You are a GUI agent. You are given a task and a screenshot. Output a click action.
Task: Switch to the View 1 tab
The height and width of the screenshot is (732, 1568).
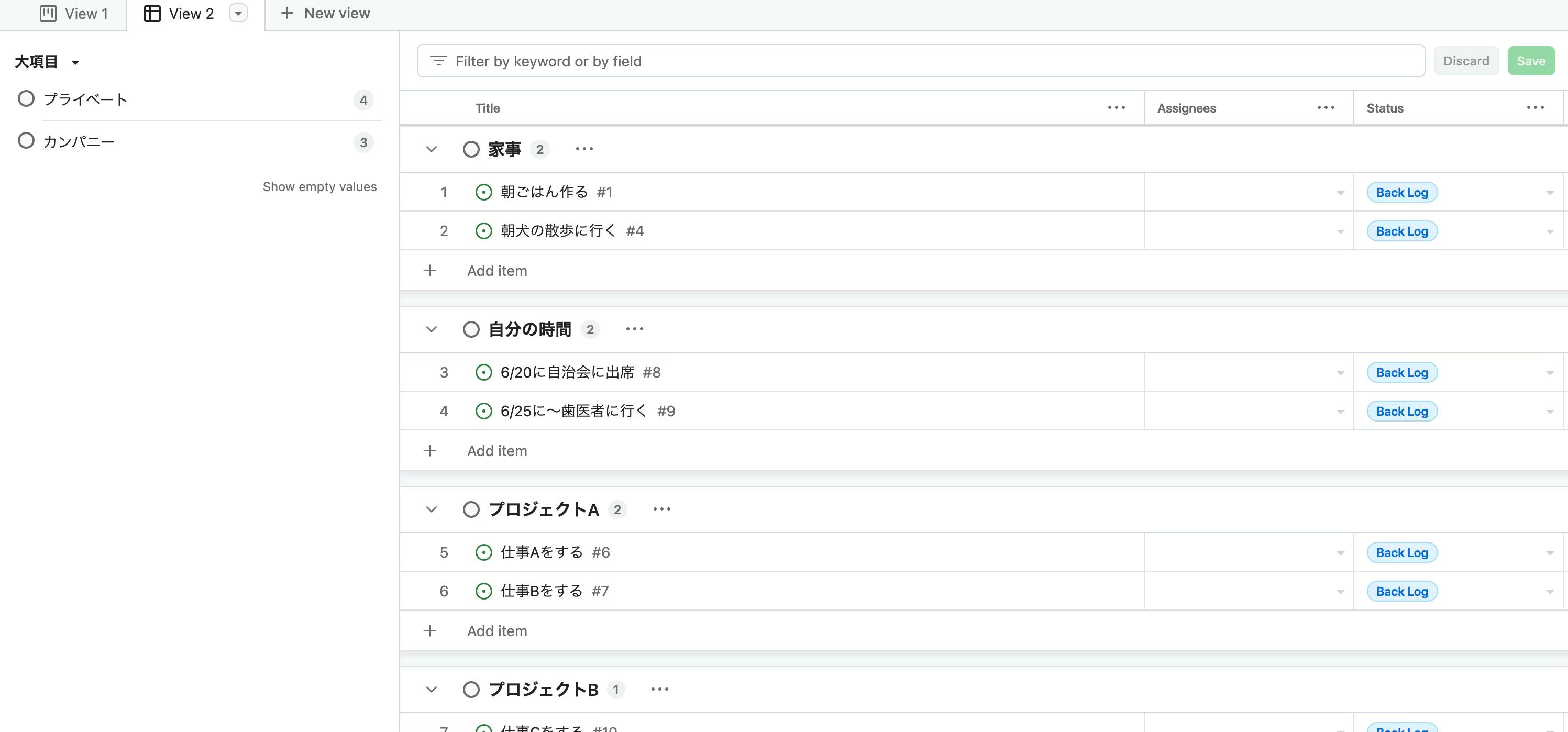click(x=74, y=14)
